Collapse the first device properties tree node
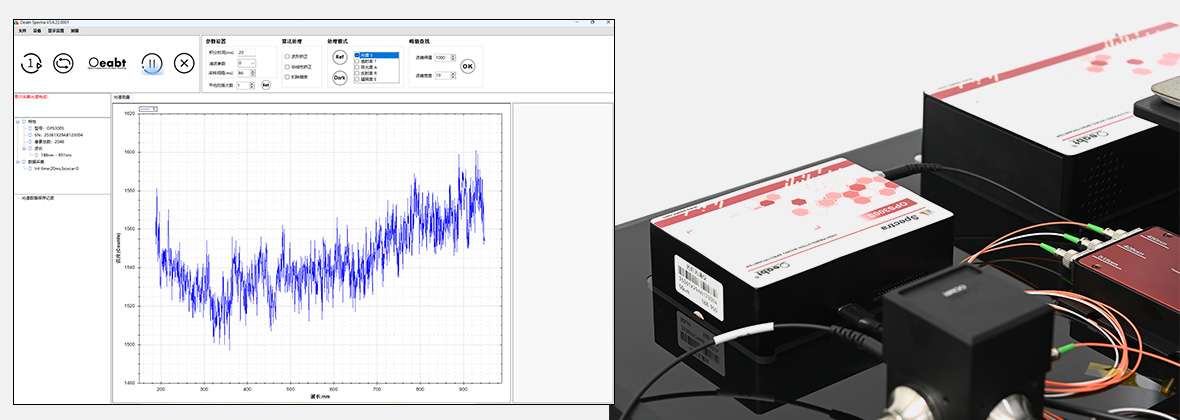Viewport: 1180px width, 420px height. (x=17, y=121)
